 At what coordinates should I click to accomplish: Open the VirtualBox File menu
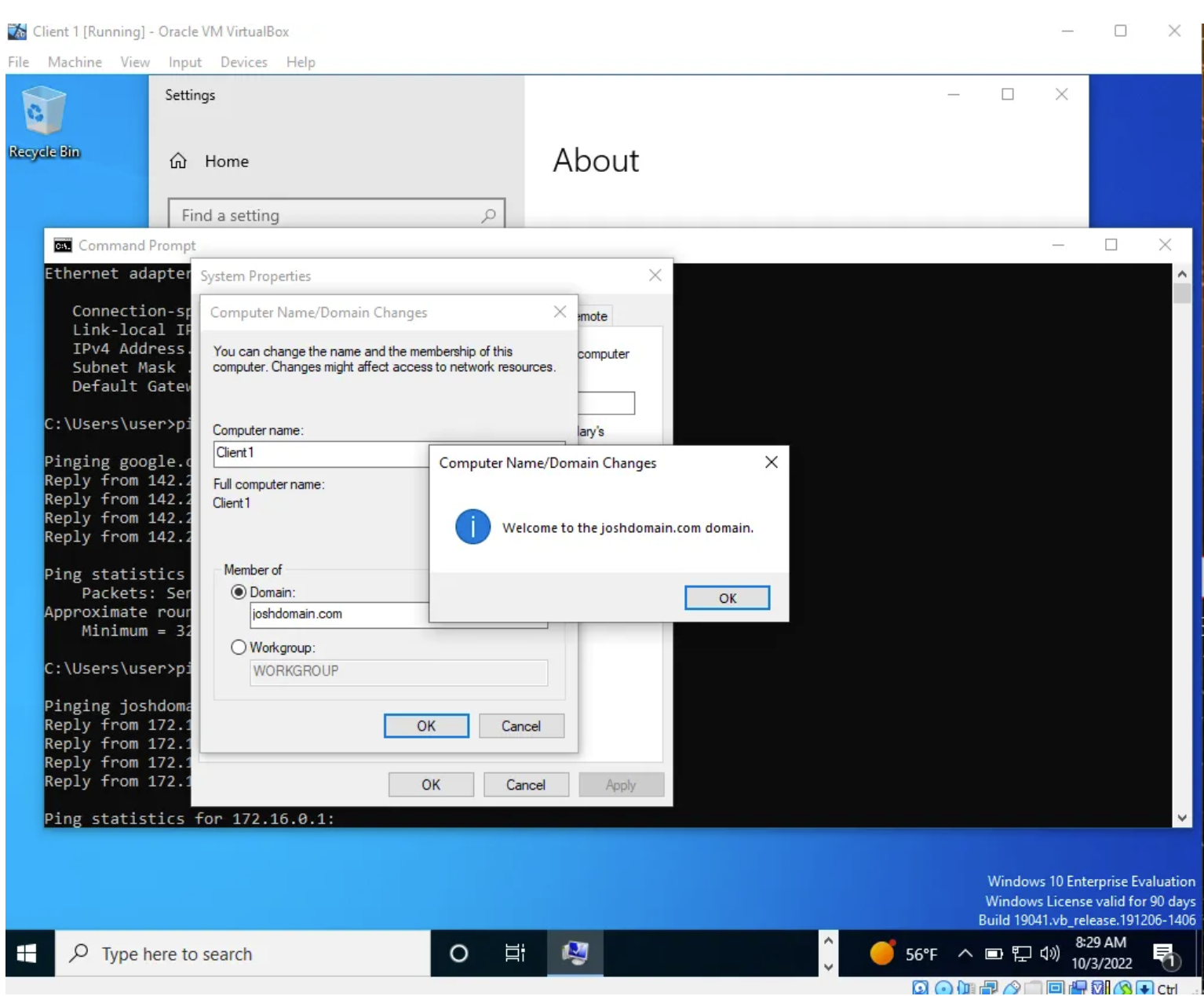(x=19, y=62)
